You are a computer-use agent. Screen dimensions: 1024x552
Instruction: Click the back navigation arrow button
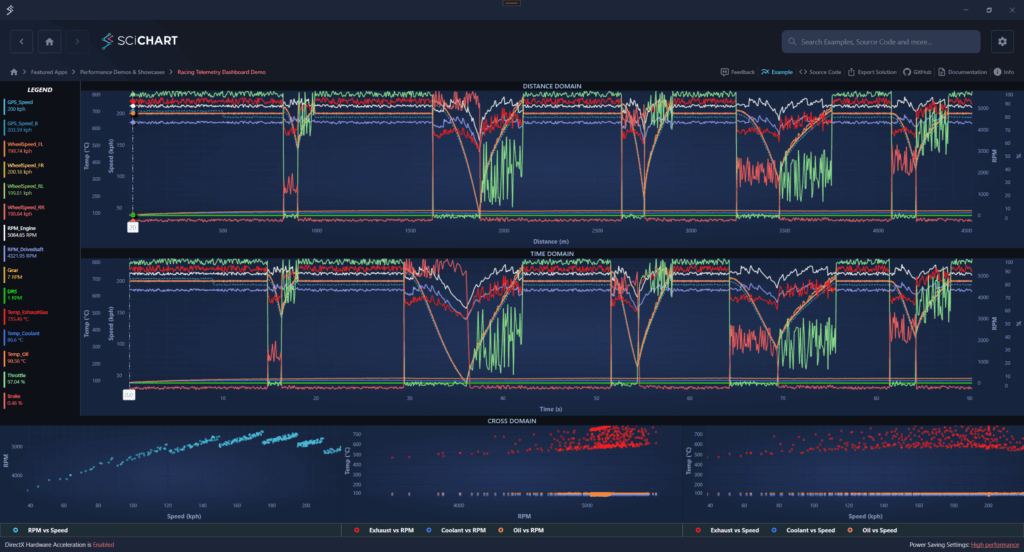pyautogui.click(x=22, y=41)
